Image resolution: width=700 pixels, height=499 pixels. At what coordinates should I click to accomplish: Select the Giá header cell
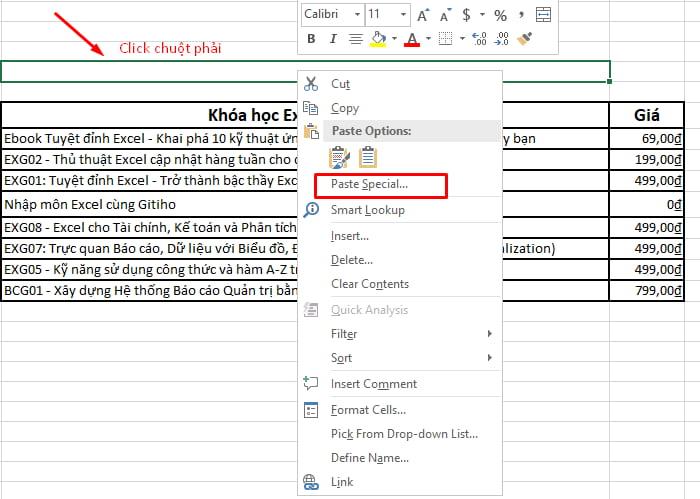[x=646, y=115]
